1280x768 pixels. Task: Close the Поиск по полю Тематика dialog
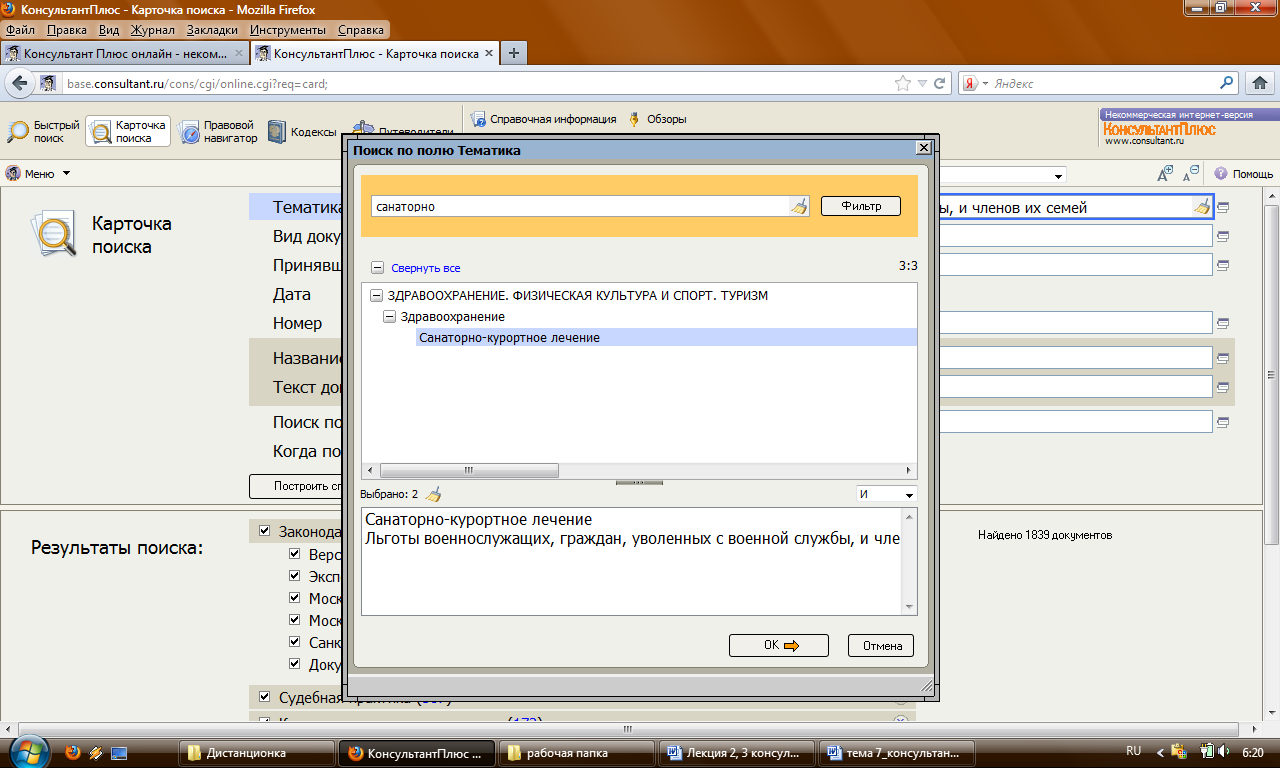[924, 148]
